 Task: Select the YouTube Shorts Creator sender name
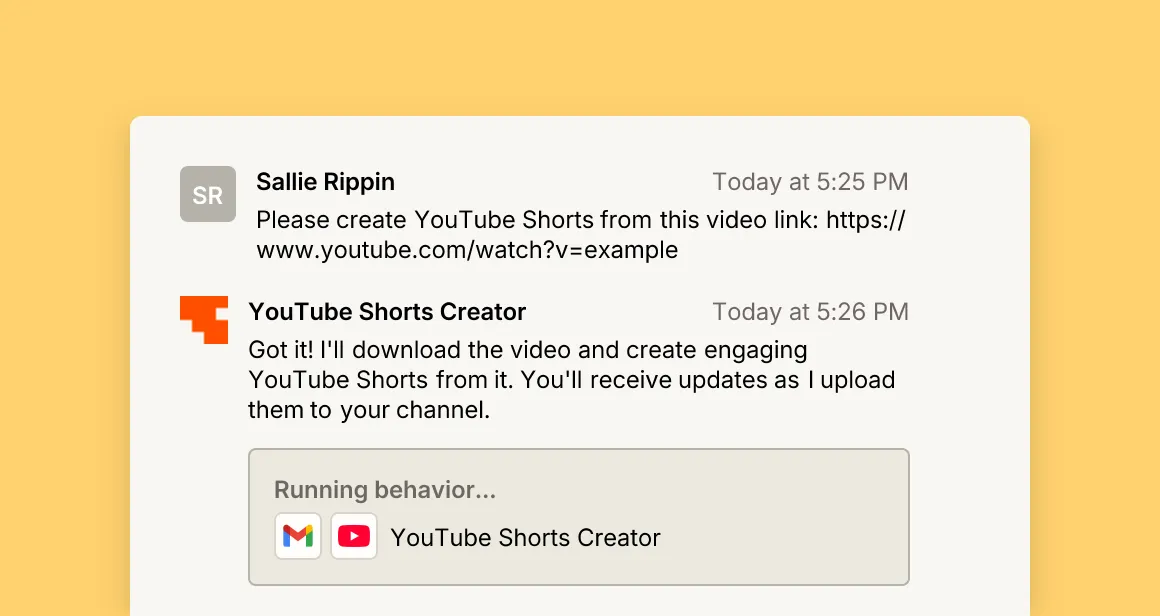pyautogui.click(x=387, y=312)
